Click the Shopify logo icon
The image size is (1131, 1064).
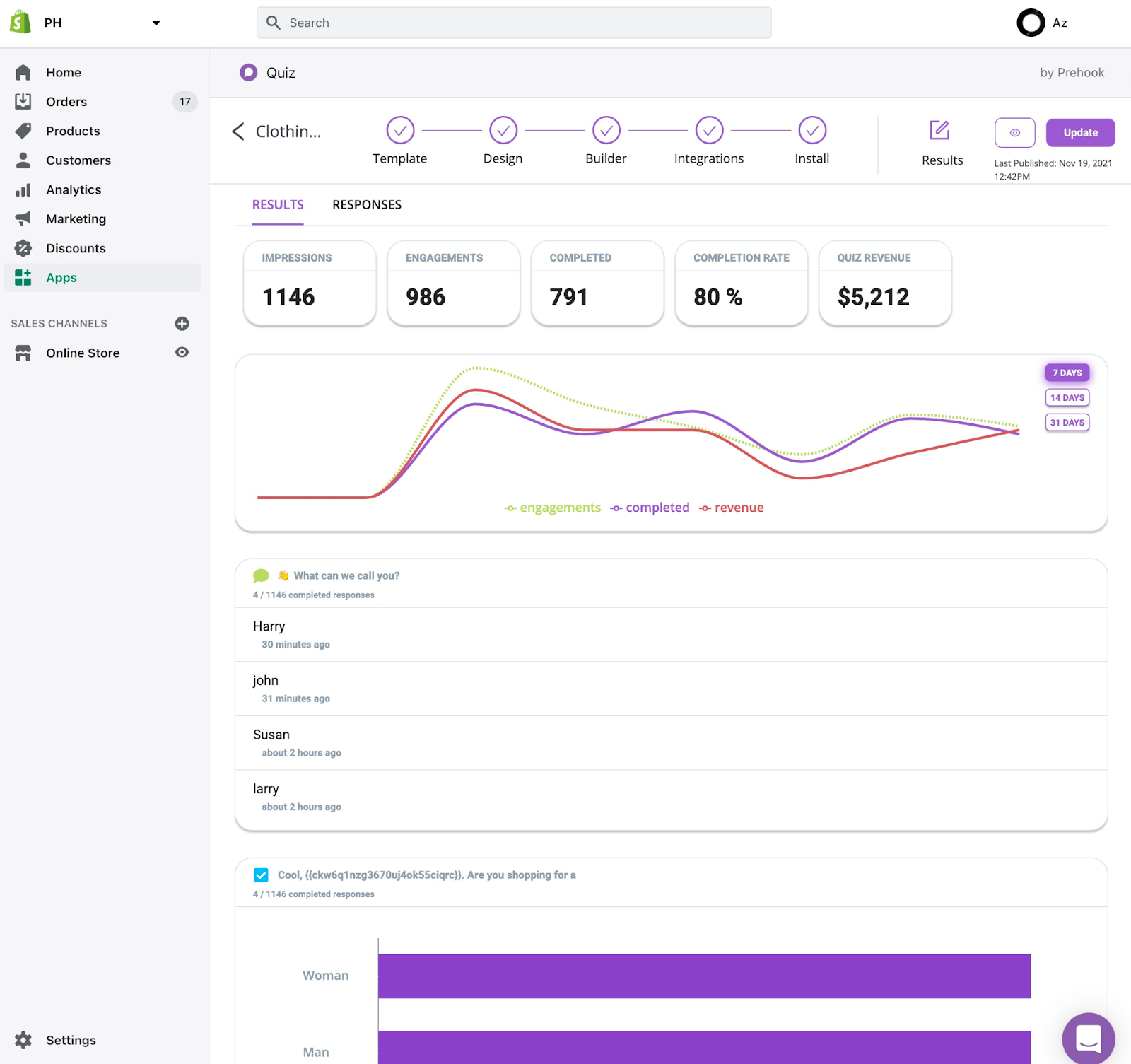(20, 23)
